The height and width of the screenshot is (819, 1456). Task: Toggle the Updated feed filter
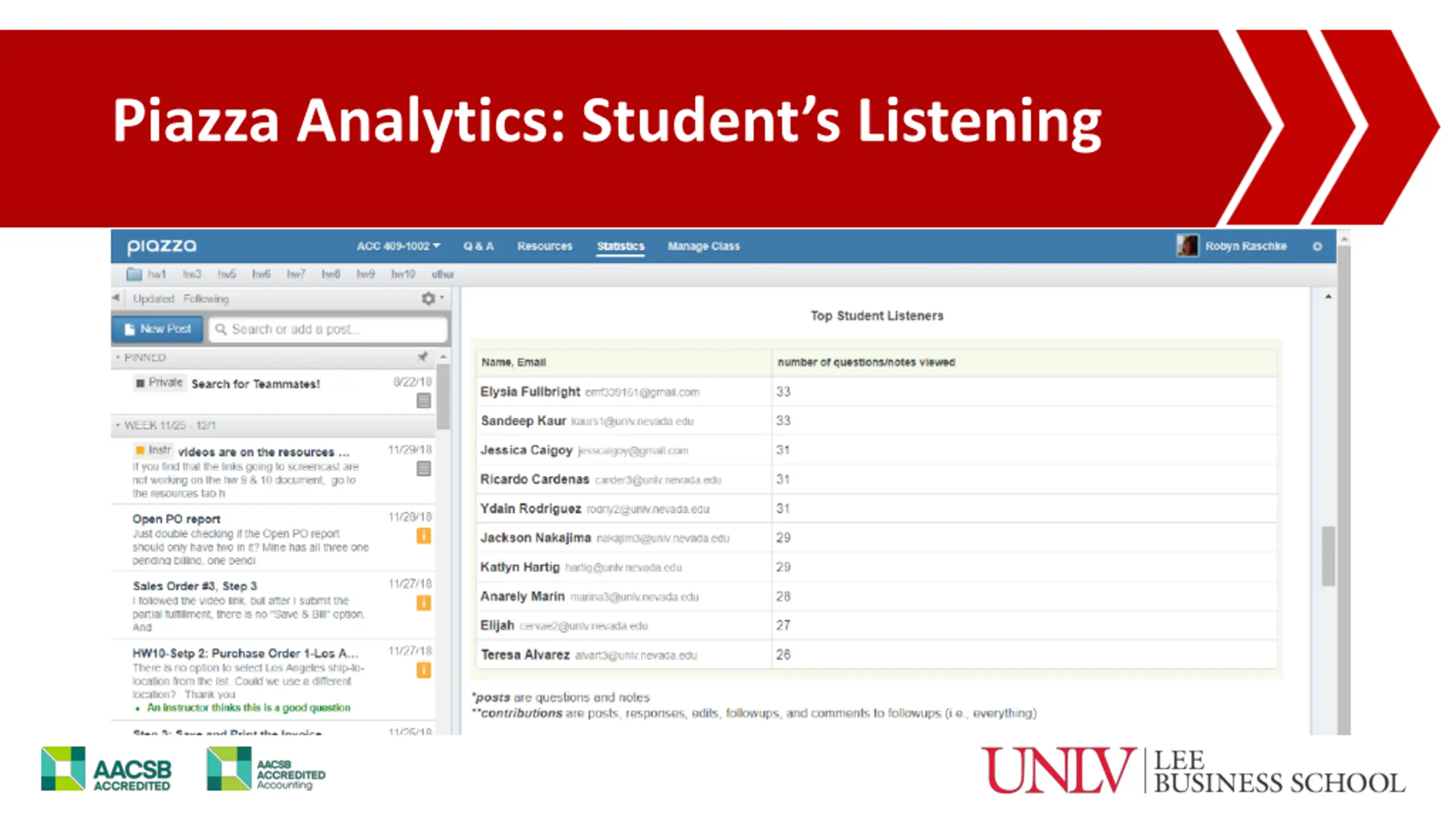tap(153, 299)
